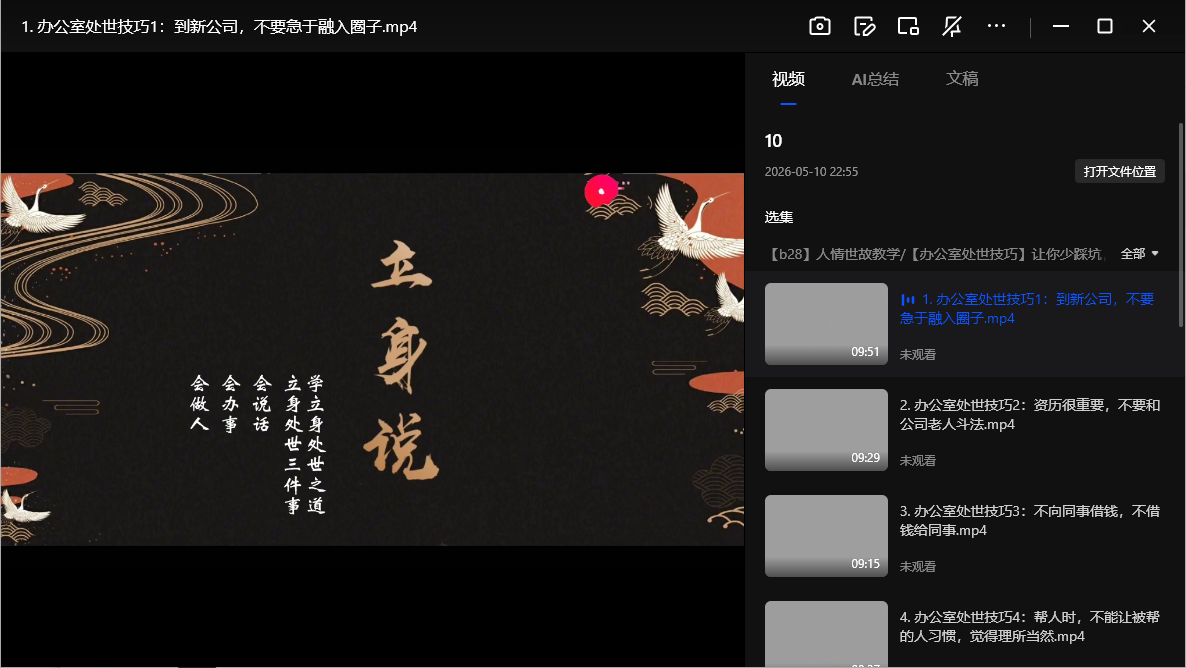1186x668 pixels.
Task: Enable picture-in-picture mini window icon
Action: pyautogui.click(x=908, y=26)
